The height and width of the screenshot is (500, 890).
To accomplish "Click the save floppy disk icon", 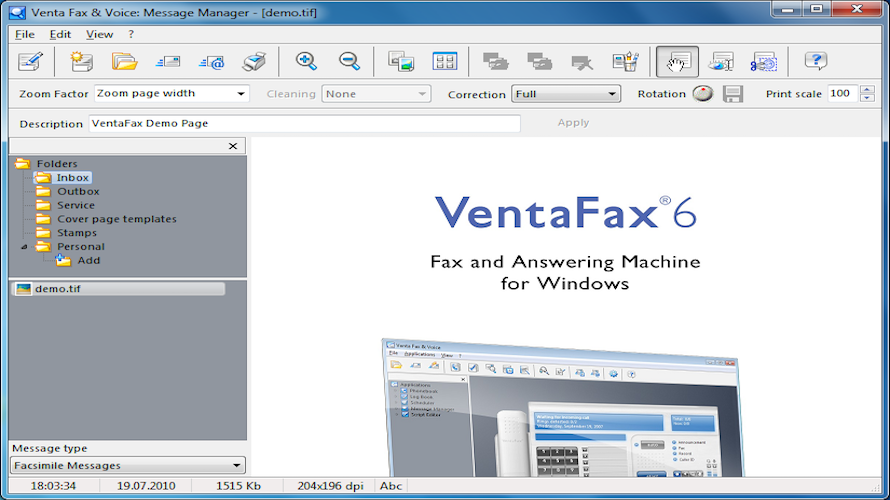I will 733,94.
